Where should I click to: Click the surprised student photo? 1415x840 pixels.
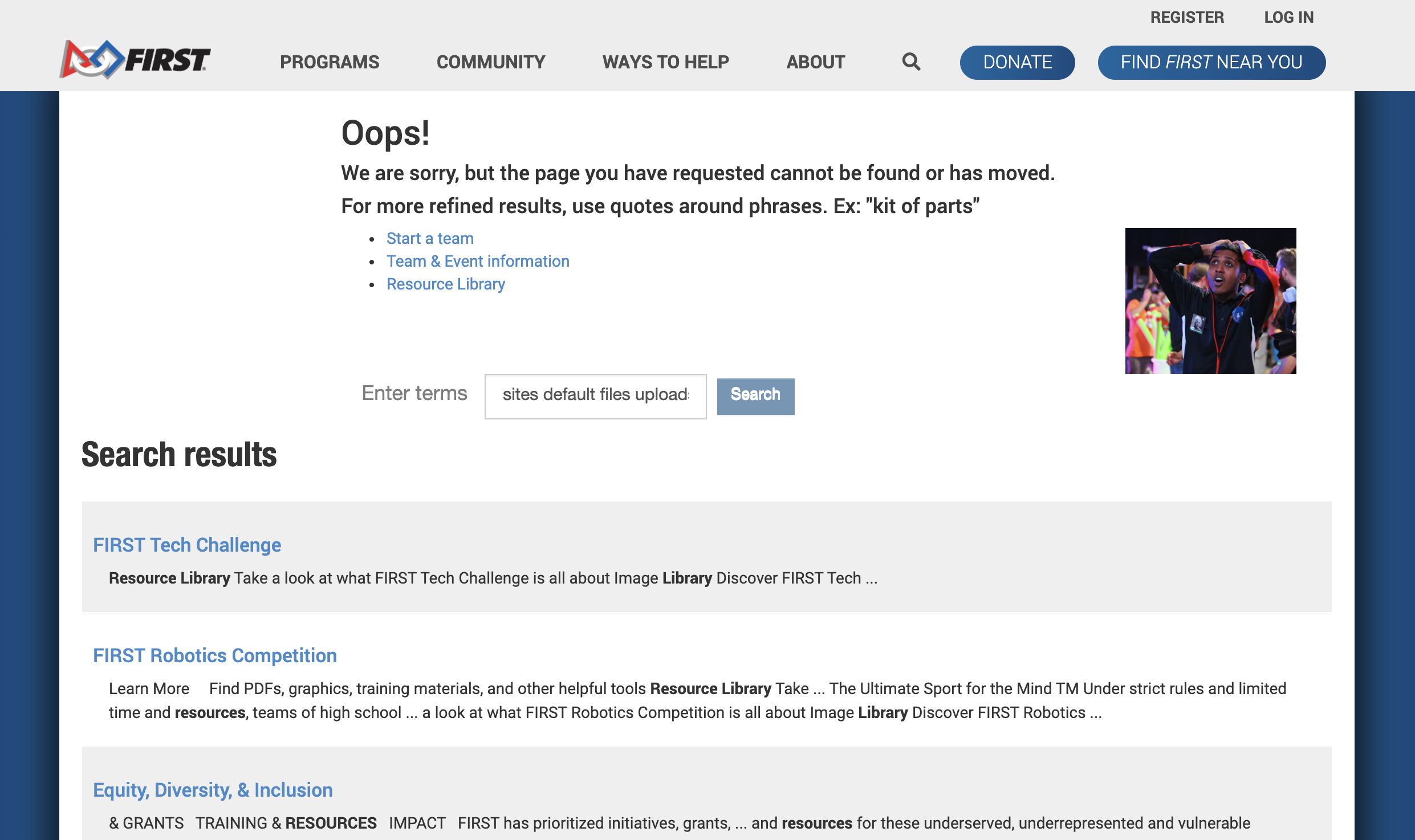(1210, 301)
